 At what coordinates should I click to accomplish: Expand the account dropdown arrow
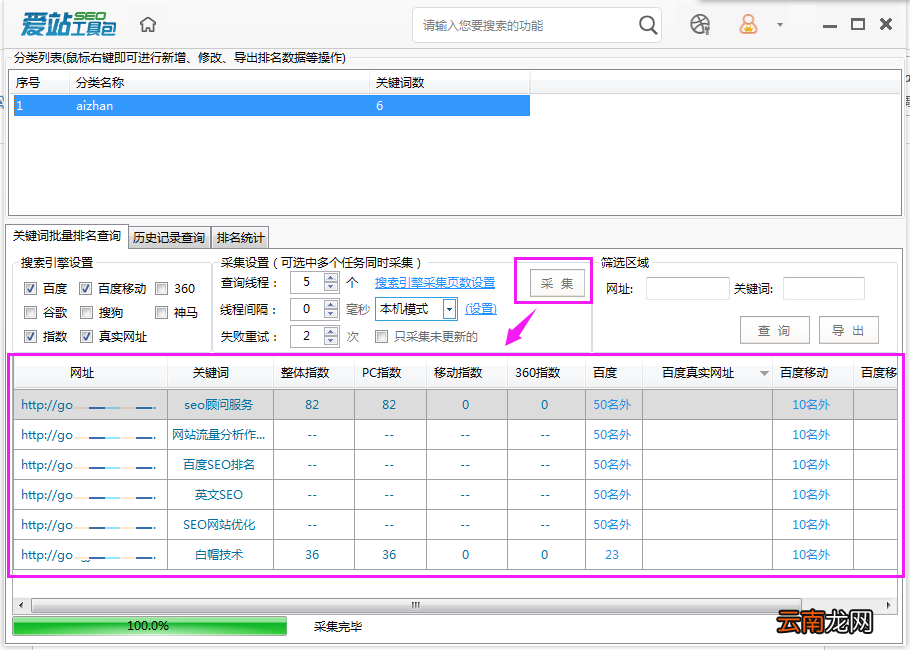coord(780,25)
